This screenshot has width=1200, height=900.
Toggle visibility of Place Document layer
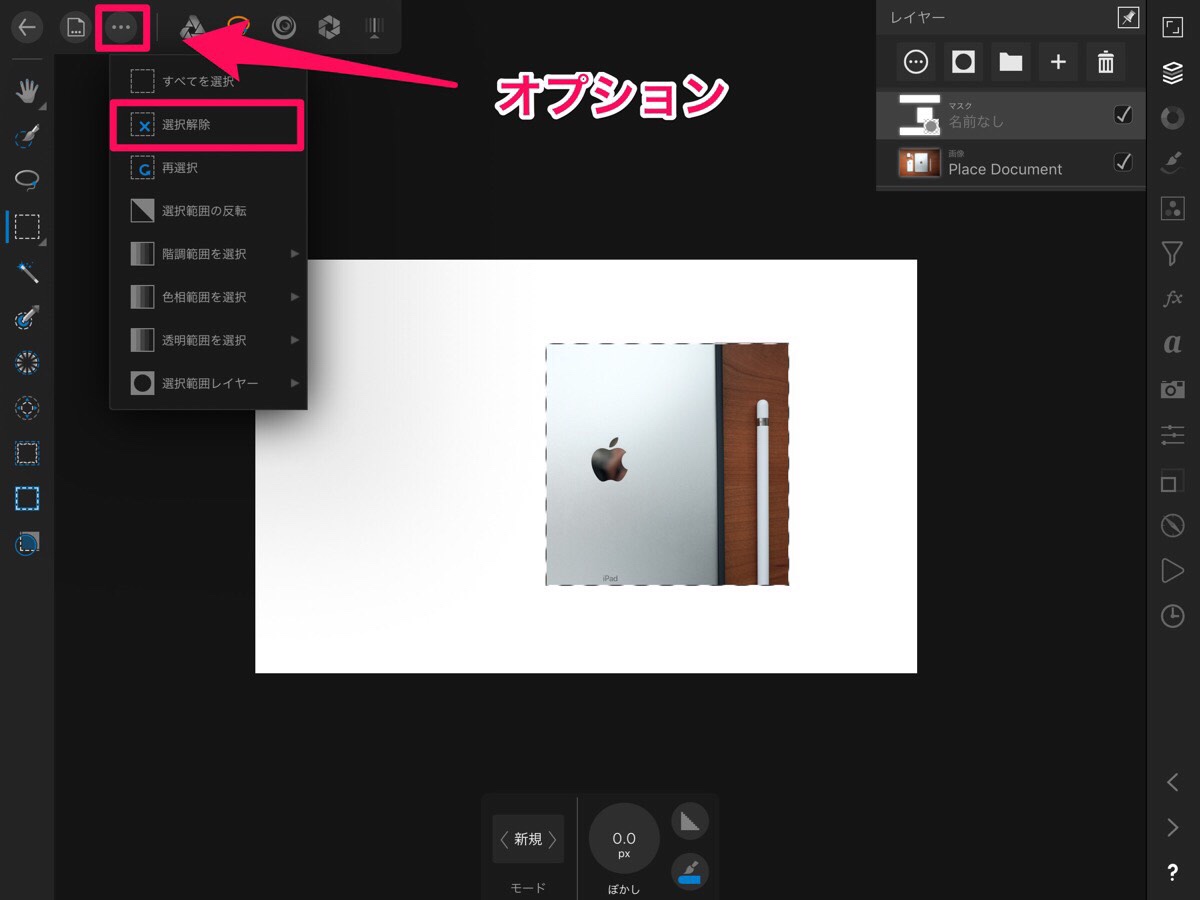[x=1123, y=162]
